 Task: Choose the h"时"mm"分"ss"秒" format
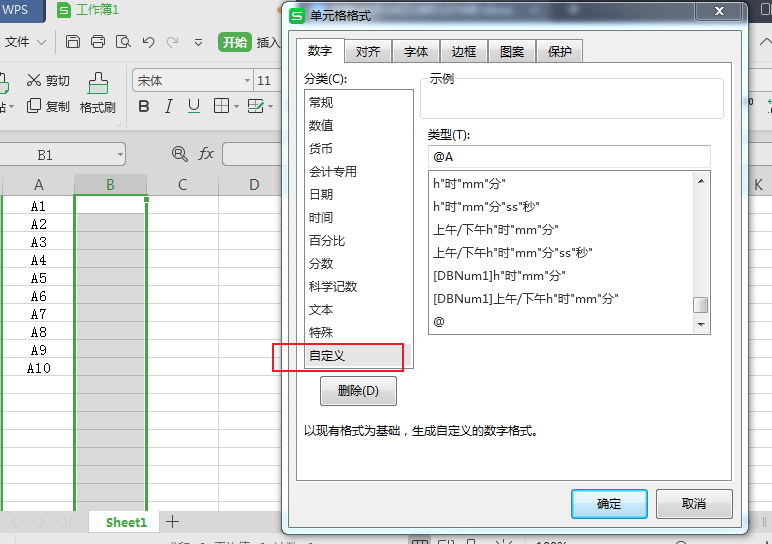[x=560, y=207]
